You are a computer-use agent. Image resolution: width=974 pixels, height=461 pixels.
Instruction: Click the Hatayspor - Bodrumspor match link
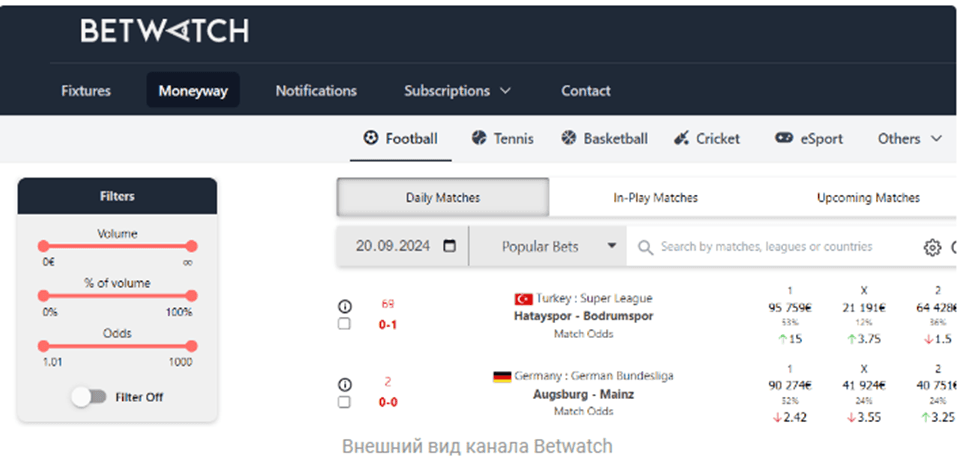[x=583, y=316]
